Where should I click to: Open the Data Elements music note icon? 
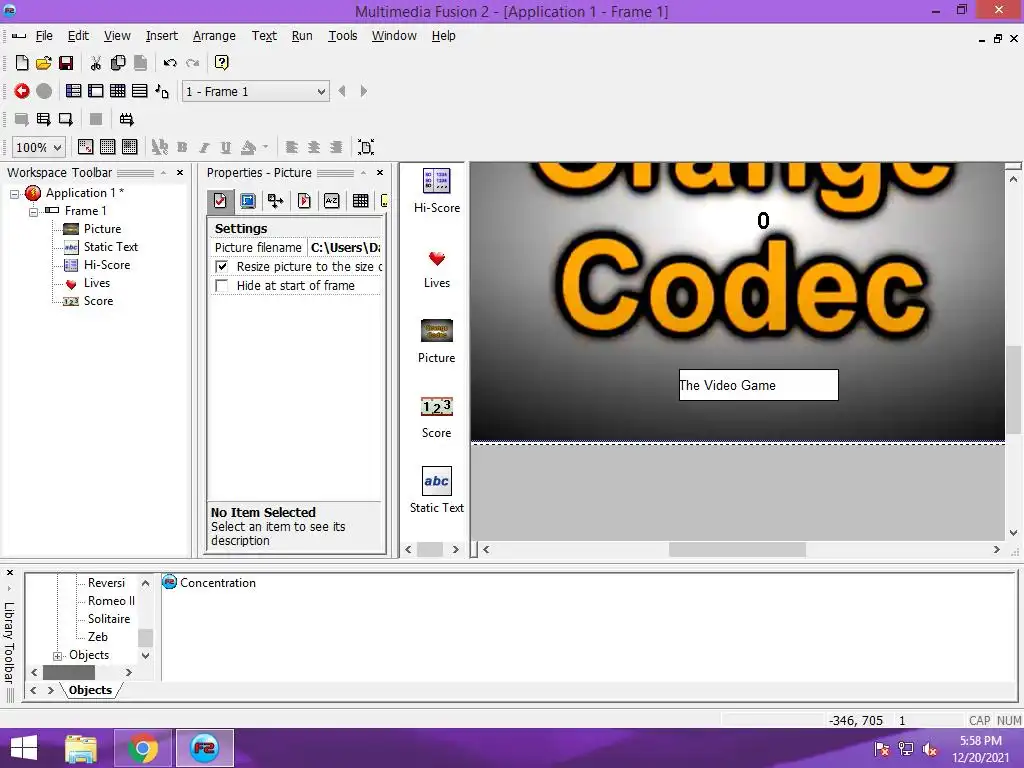tap(162, 91)
